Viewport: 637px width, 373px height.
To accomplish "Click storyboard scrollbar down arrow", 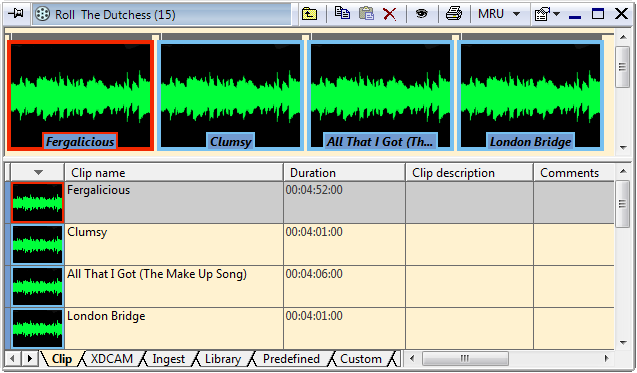I will (x=623, y=148).
